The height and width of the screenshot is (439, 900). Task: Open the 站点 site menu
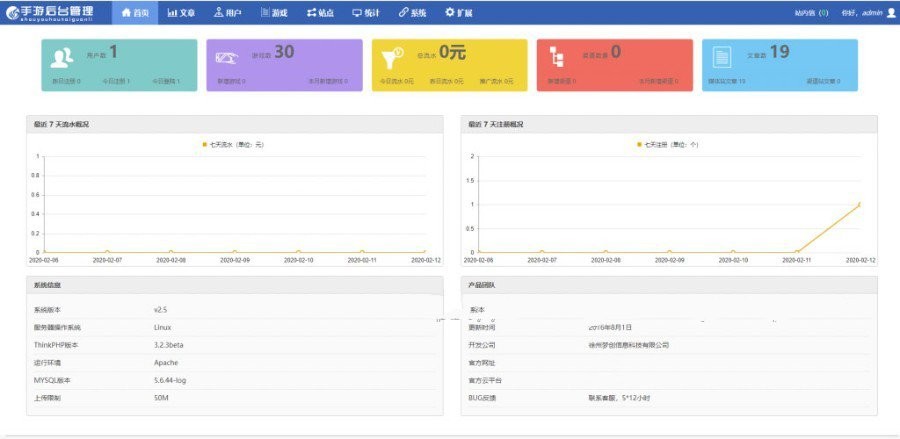320,13
